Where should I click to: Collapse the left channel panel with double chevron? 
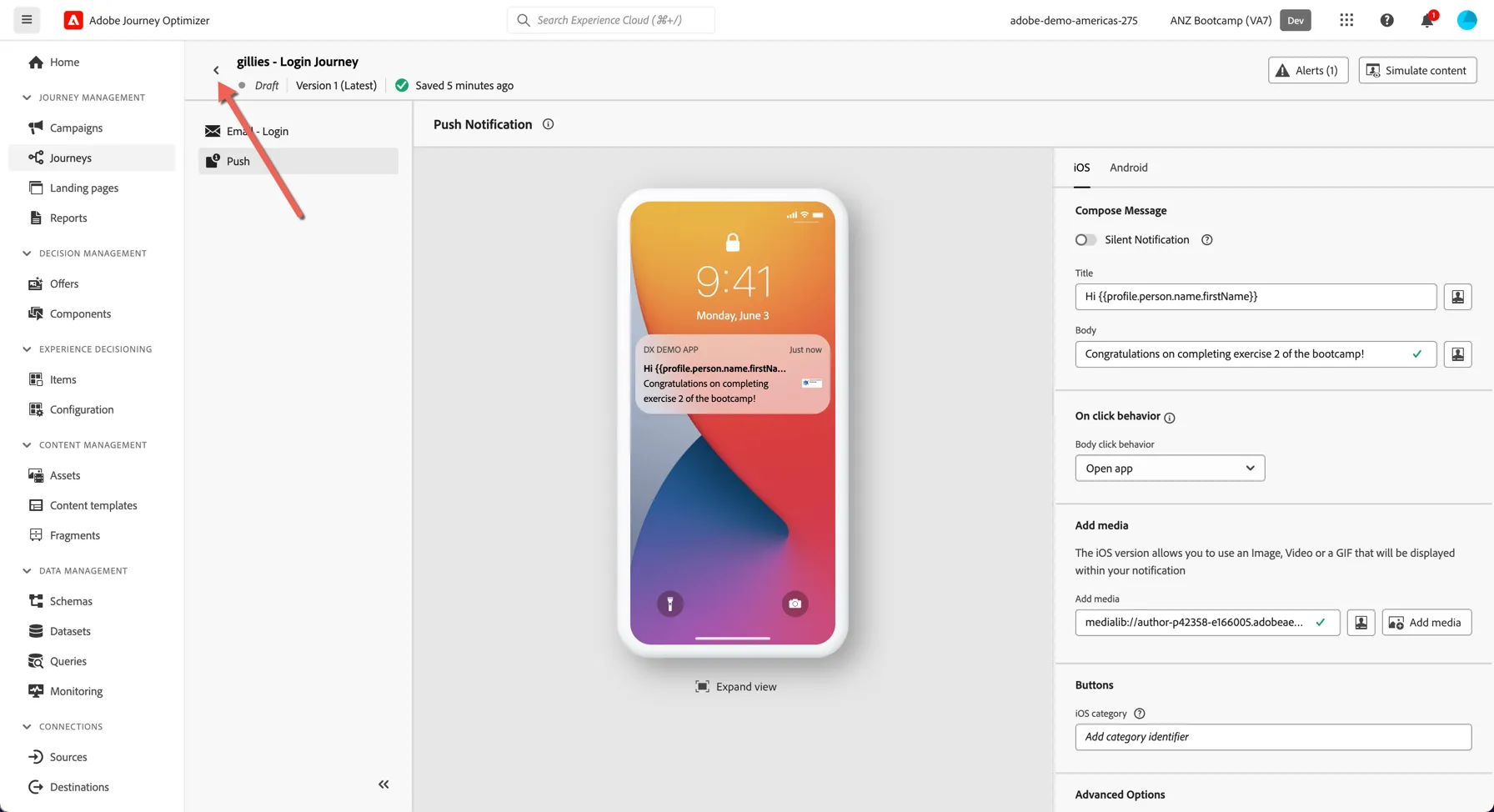pos(384,784)
